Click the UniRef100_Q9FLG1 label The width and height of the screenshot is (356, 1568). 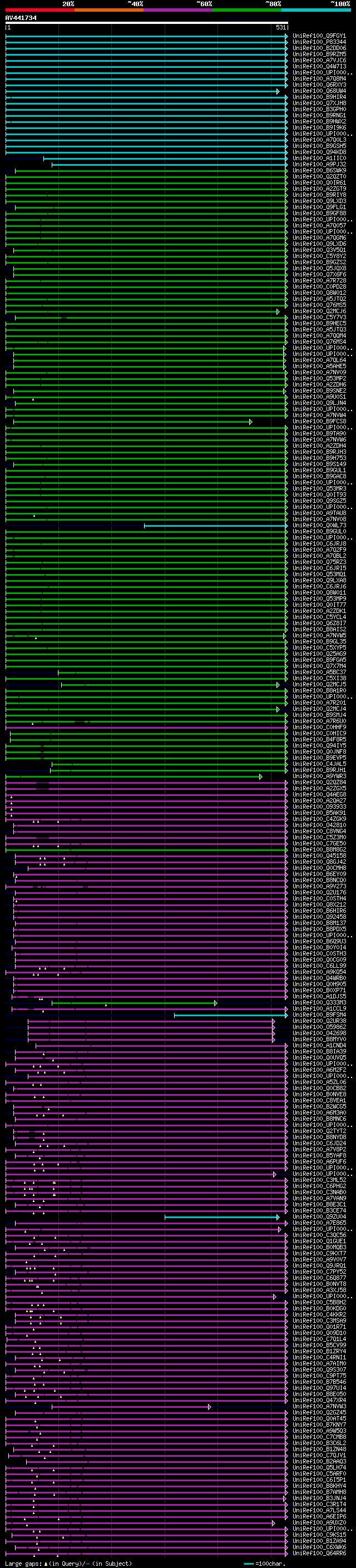coord(319,207)
